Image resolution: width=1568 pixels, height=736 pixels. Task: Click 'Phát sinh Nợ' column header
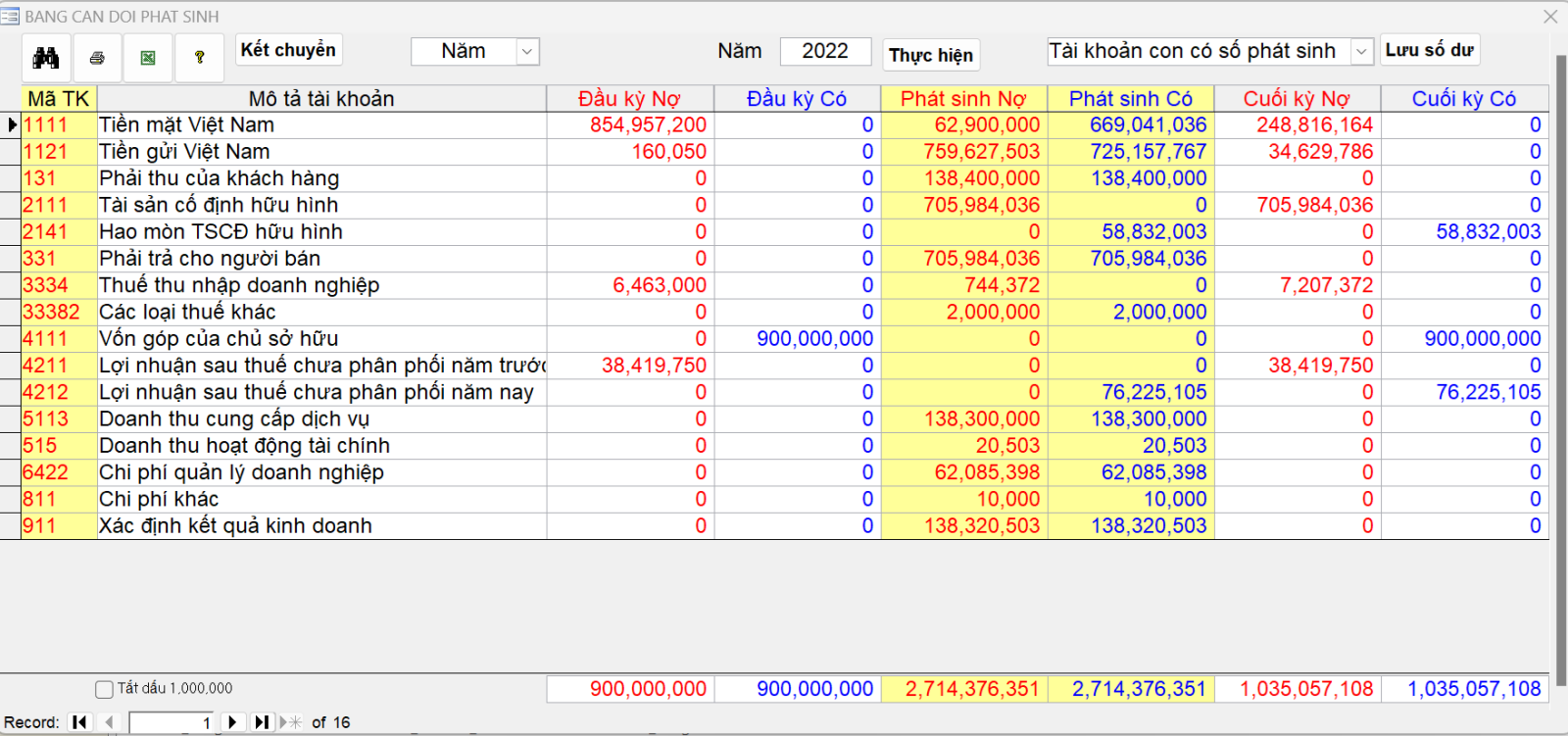963,99
